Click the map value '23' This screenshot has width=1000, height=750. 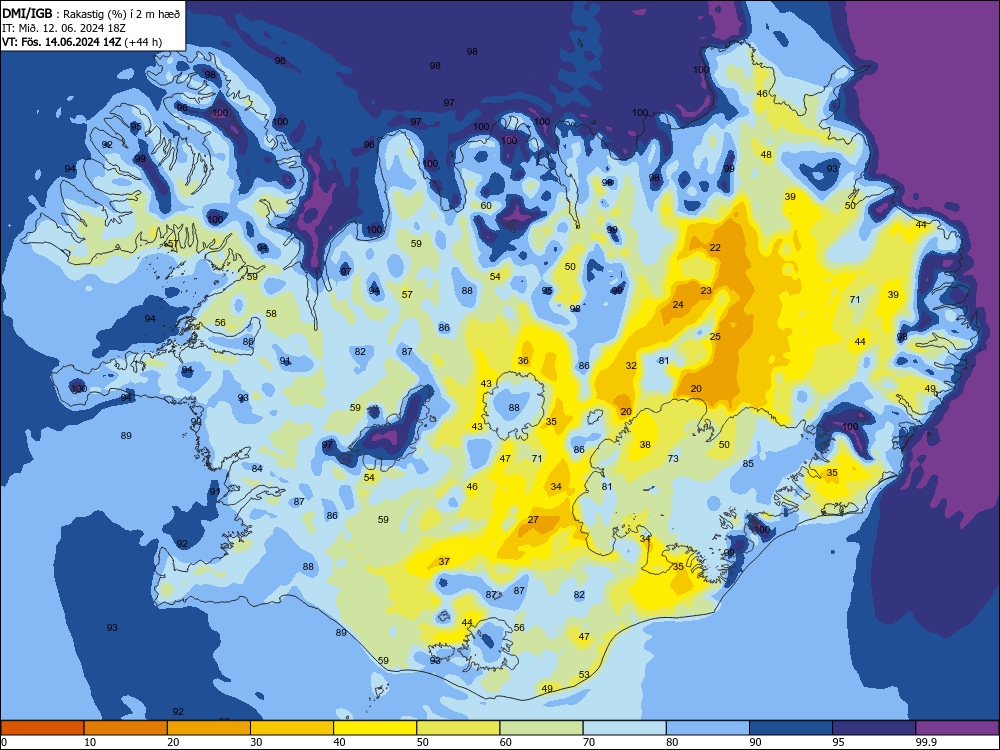(706, 290)
